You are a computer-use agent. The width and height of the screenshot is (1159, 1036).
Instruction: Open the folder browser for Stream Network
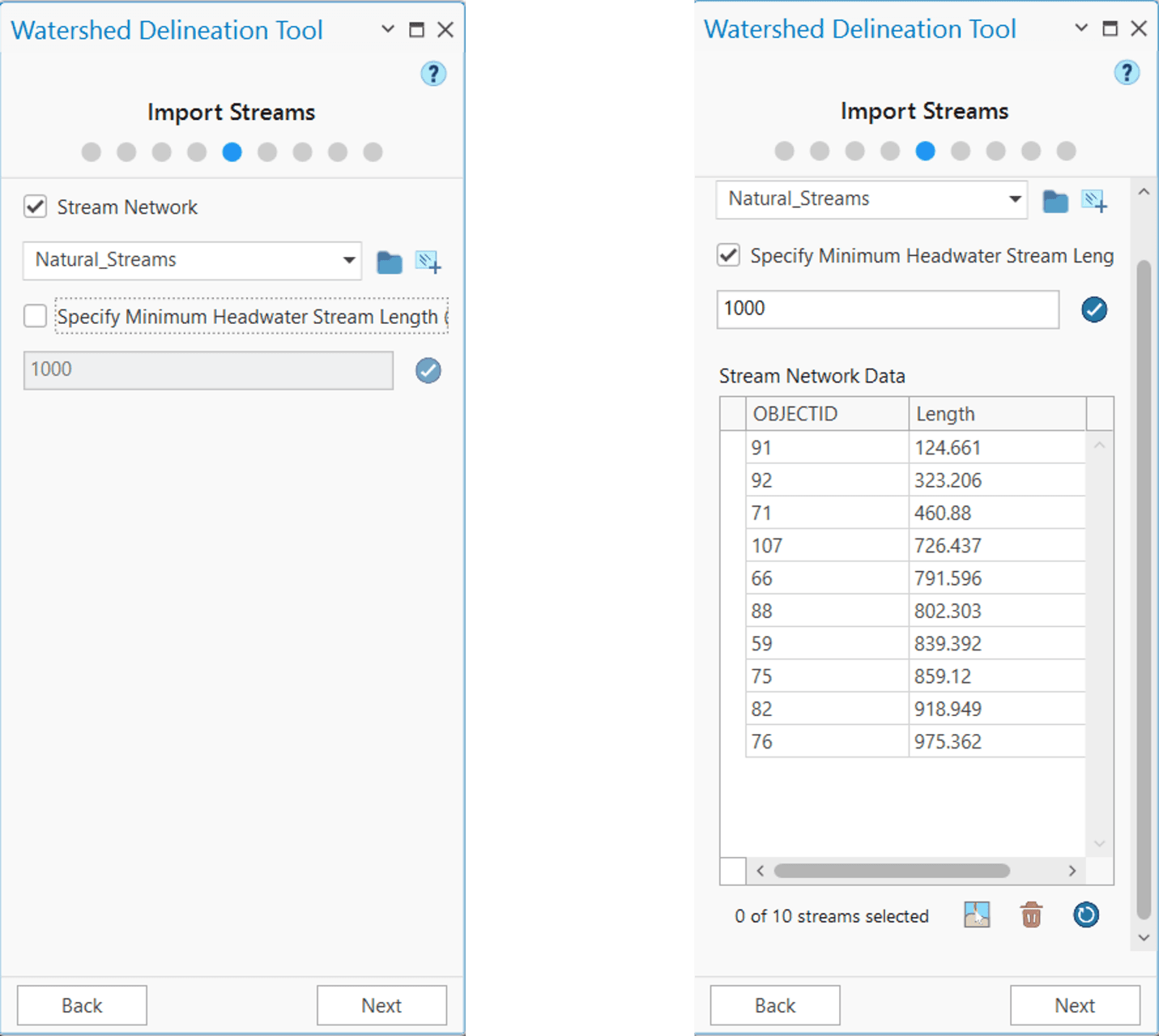tap(390, 261)
